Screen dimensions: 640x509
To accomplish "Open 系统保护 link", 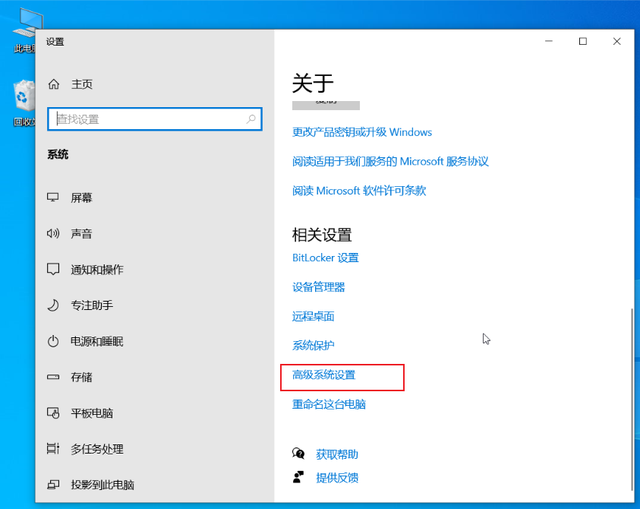I will [x=313, y=346].
